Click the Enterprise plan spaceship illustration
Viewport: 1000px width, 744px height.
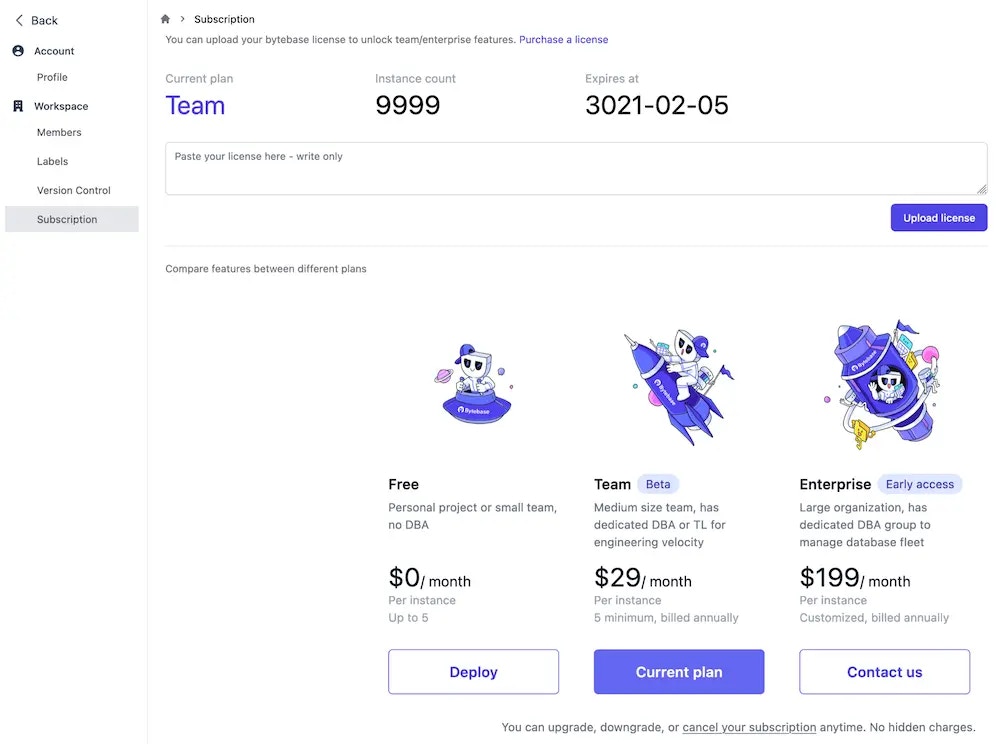(884, 384)
